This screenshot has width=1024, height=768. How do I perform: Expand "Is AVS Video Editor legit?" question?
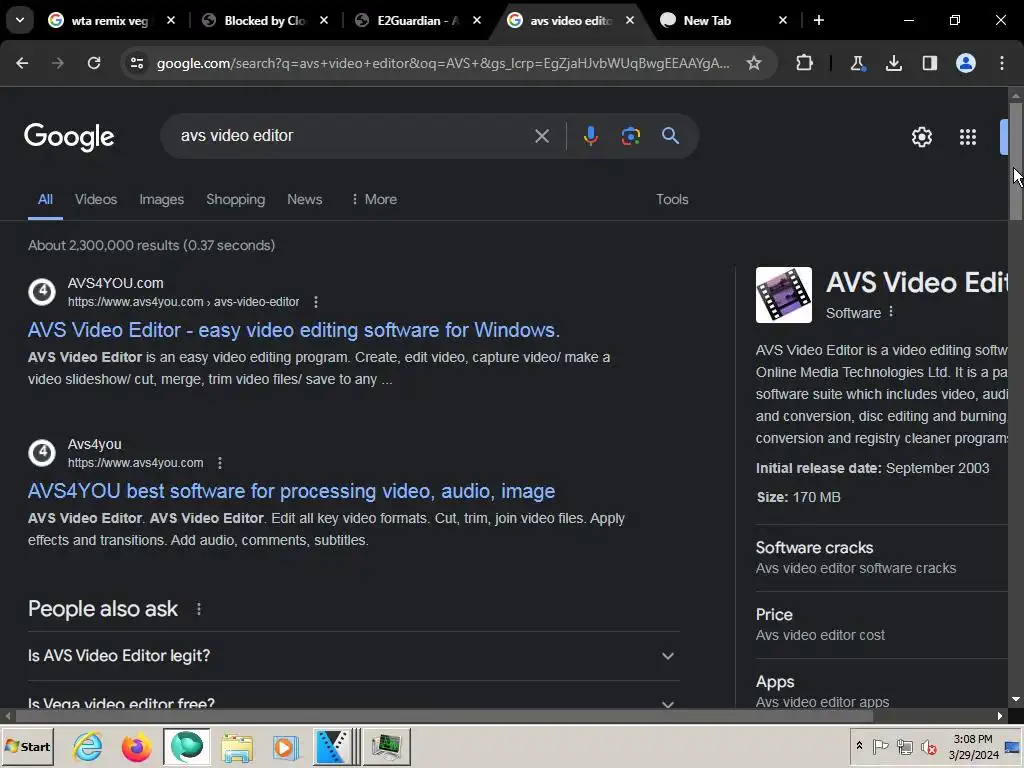pyautogui.click(x=353, y=656)
